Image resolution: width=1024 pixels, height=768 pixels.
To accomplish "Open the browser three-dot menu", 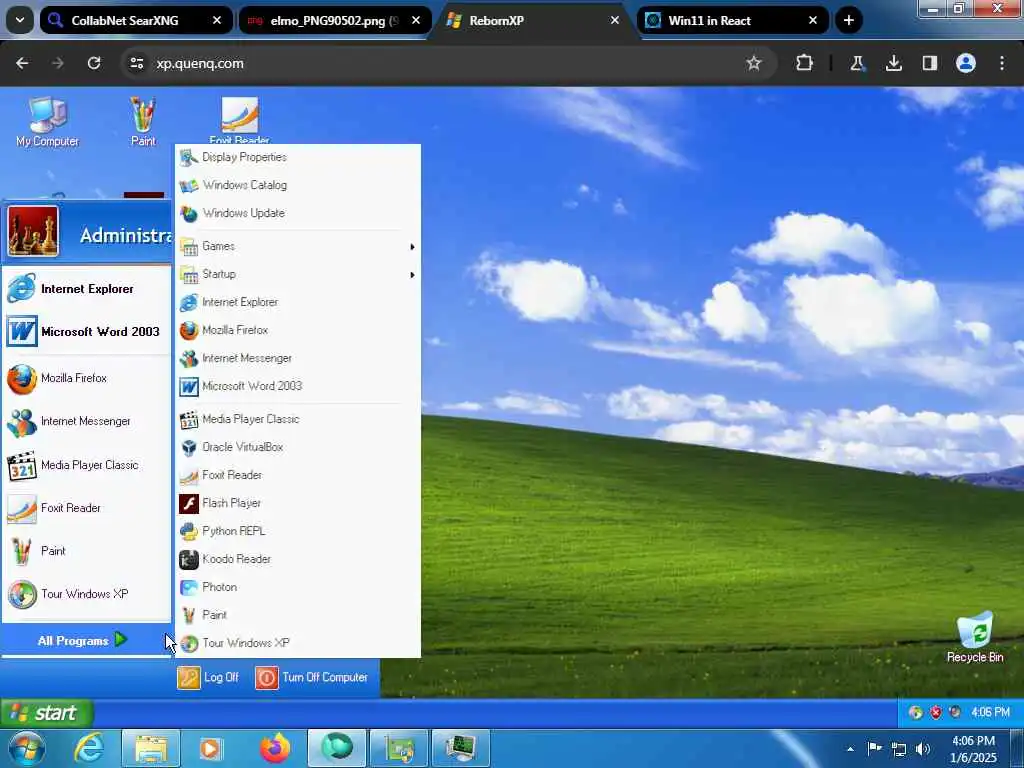I will (1002, 63).
